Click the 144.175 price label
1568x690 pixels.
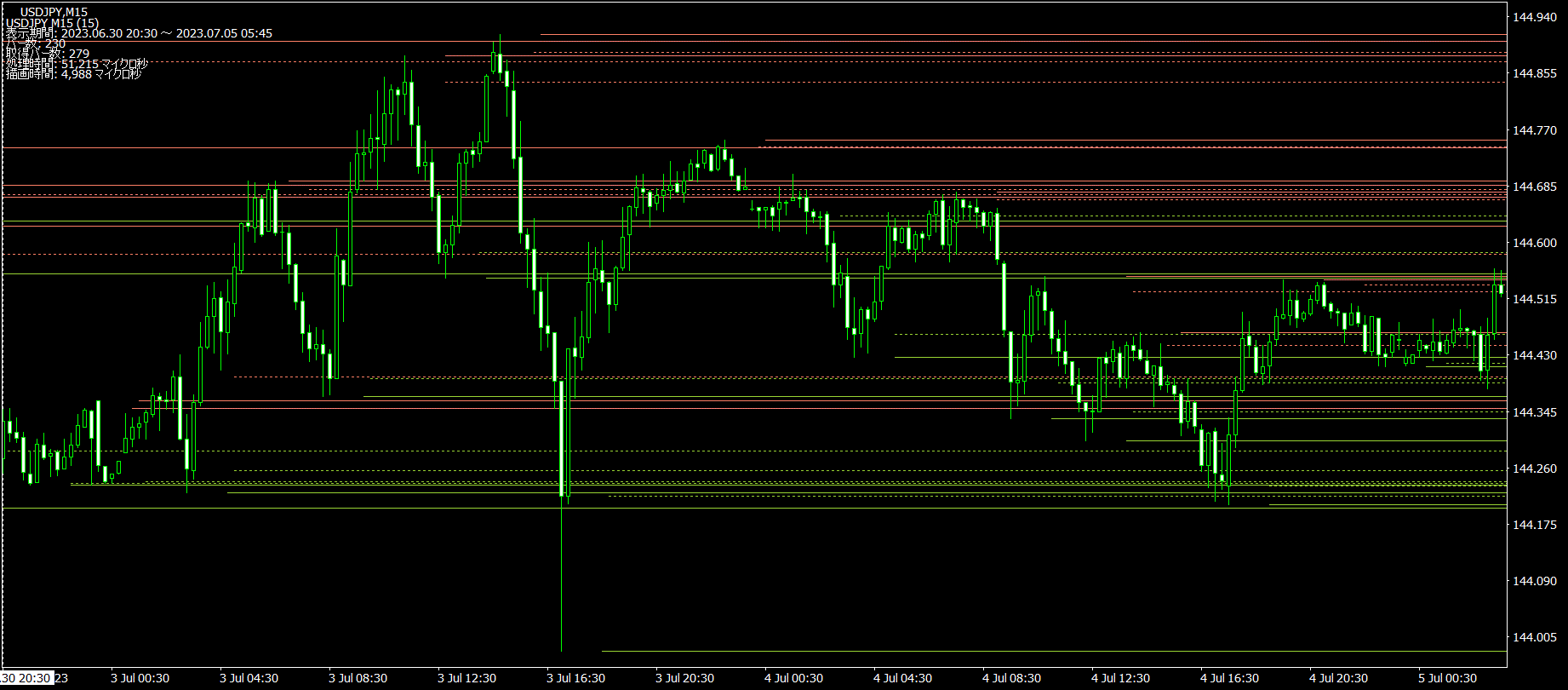point(1535,525)
